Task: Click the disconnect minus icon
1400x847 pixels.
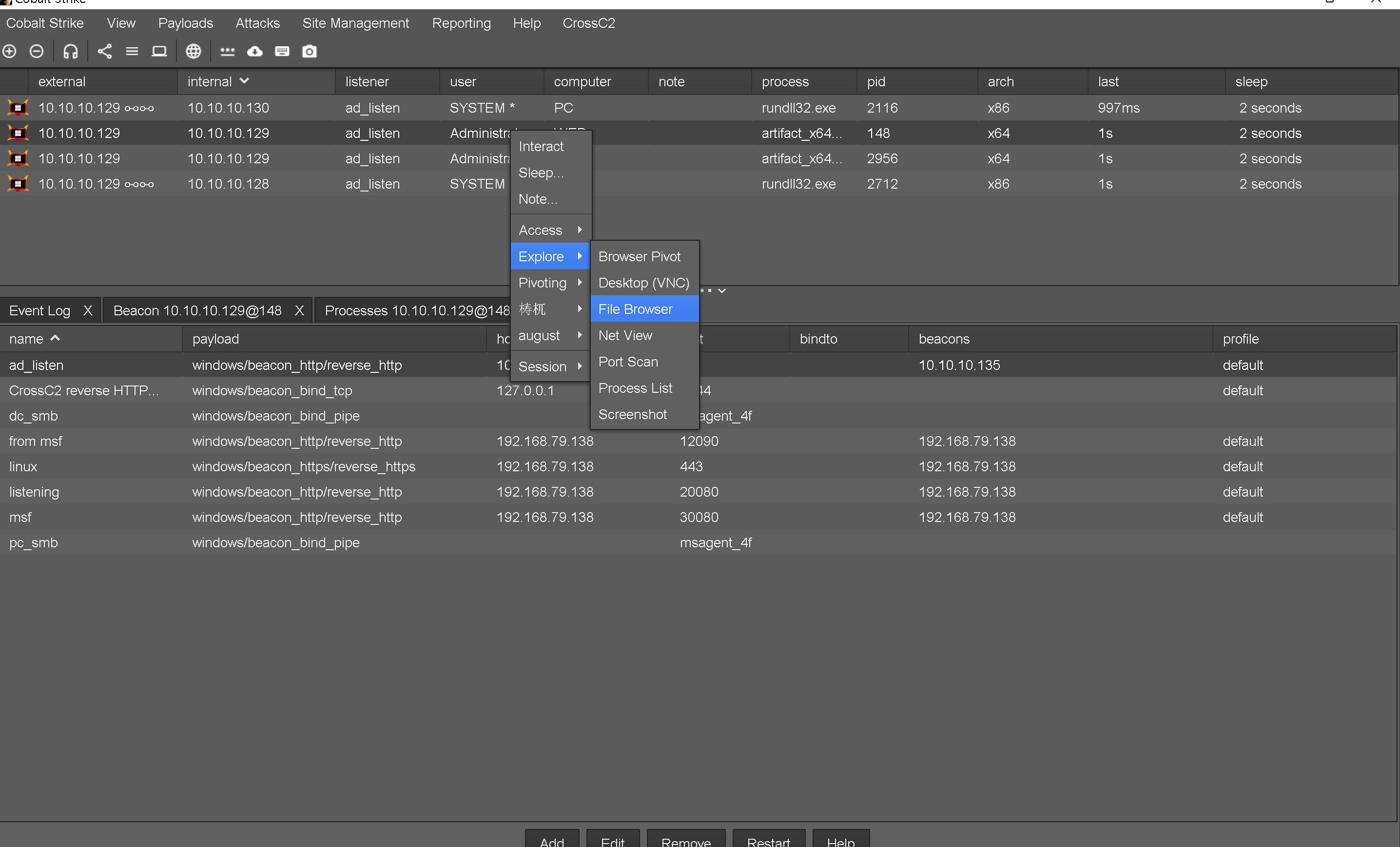Action: [x=37, y=52]
